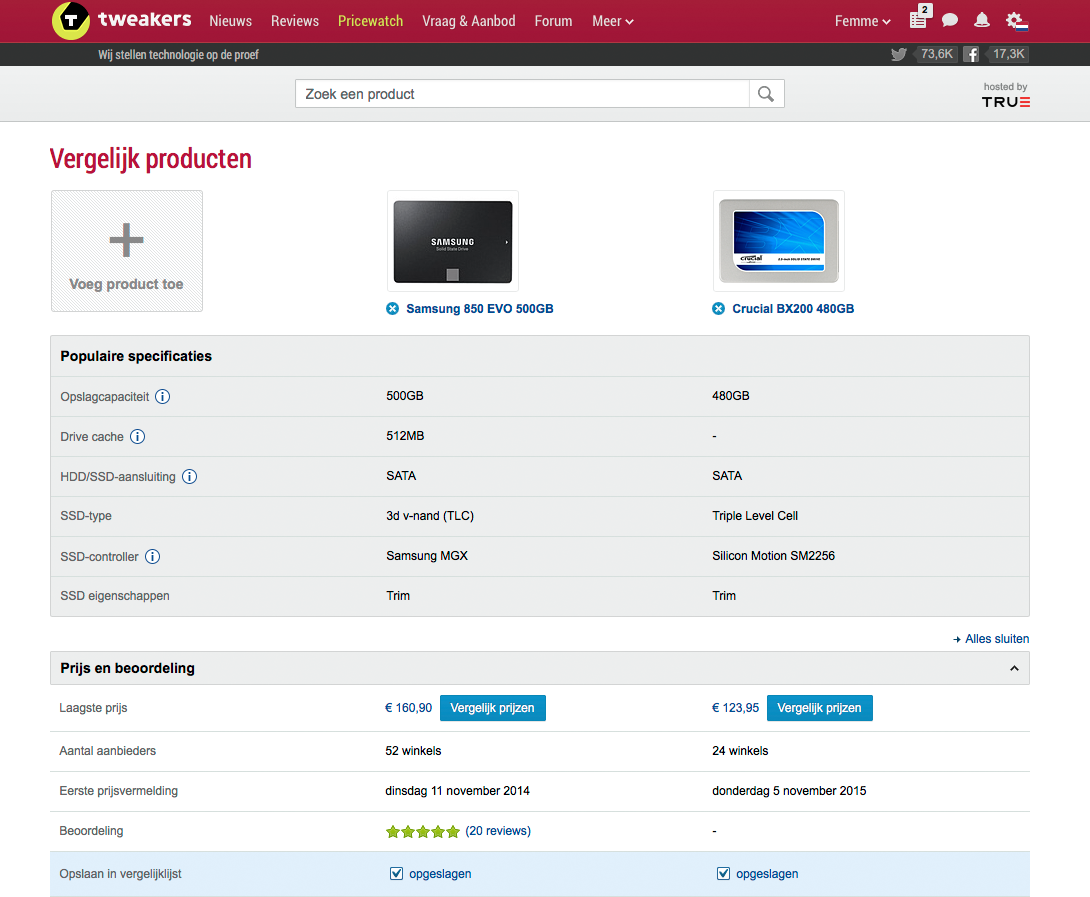Click the search magnifier button
Viewport: 1090px width, 897px height.
tap(766, 94)
